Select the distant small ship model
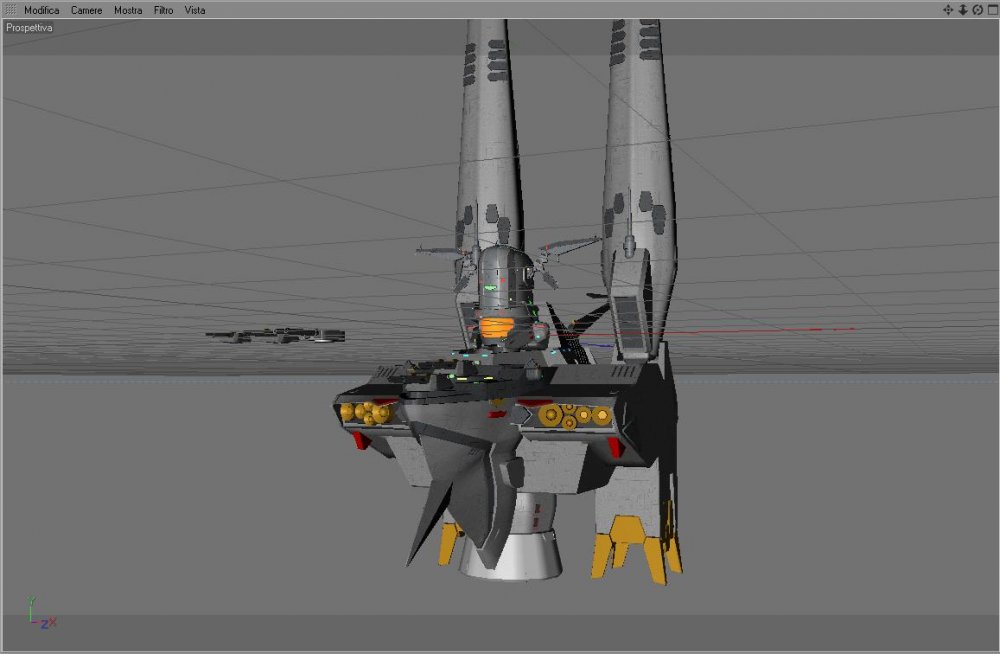The height and width of the screenshot is (654, 1000). (276, 336)
